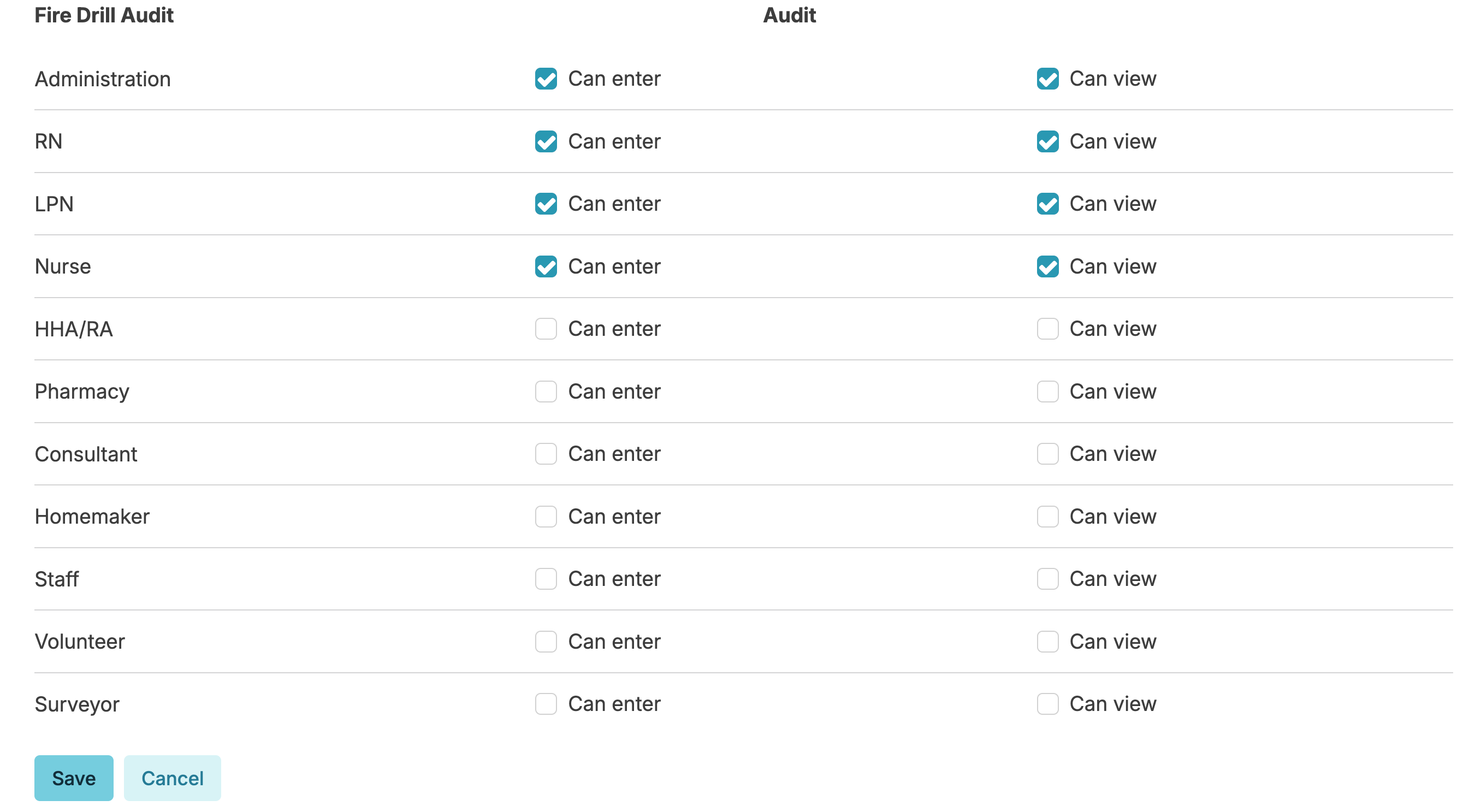Screen dimensions: 1469x812
Task: Tick Can view for Staff
Action: pos(1047,579)
